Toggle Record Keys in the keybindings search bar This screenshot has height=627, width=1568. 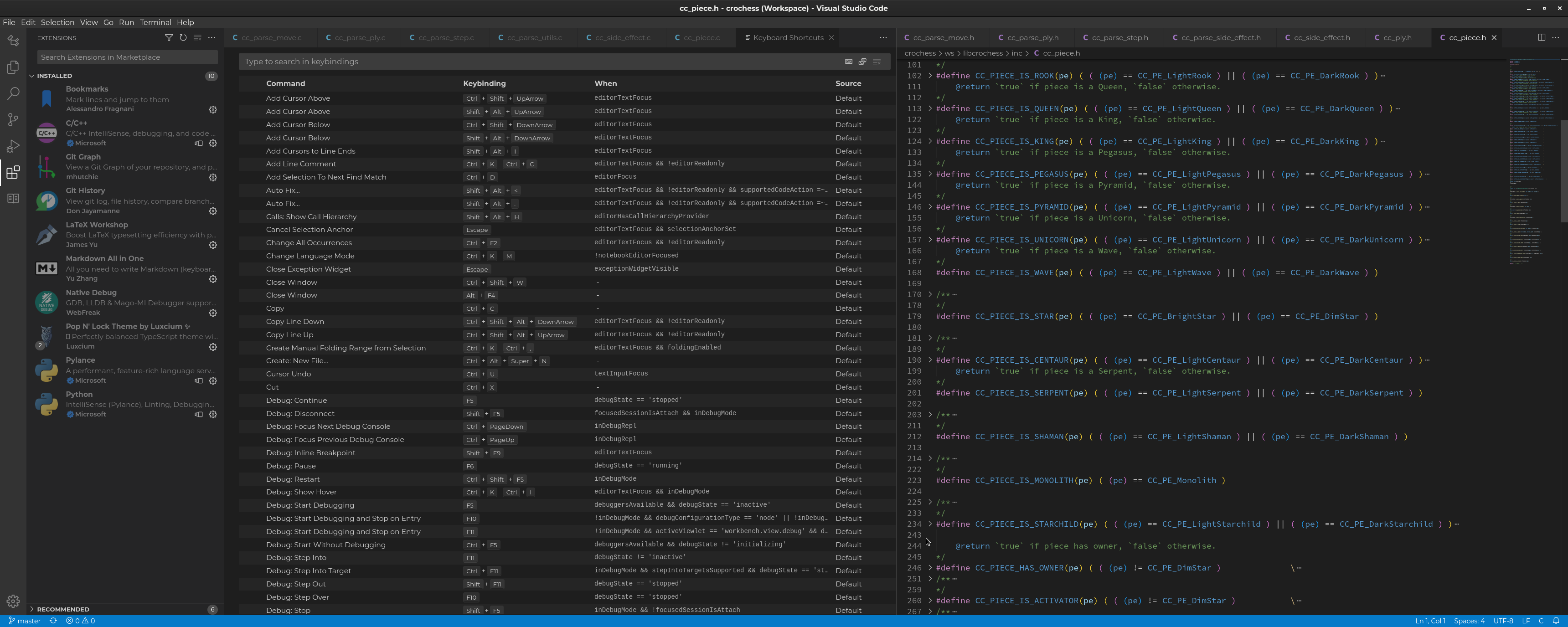pyautogui.click(x=849, y=62)
